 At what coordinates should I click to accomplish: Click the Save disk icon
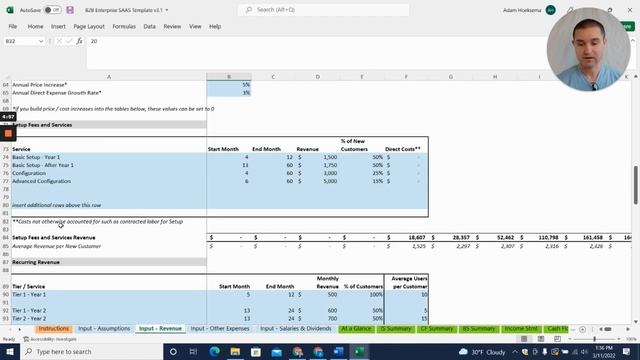pyautogui.click(x=70, y=10)
